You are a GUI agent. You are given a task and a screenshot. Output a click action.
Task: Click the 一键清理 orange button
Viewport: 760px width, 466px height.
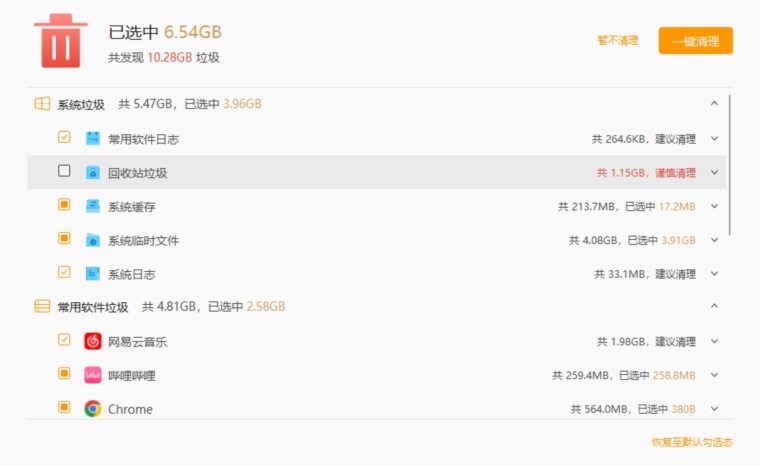[x=696, y=41]
